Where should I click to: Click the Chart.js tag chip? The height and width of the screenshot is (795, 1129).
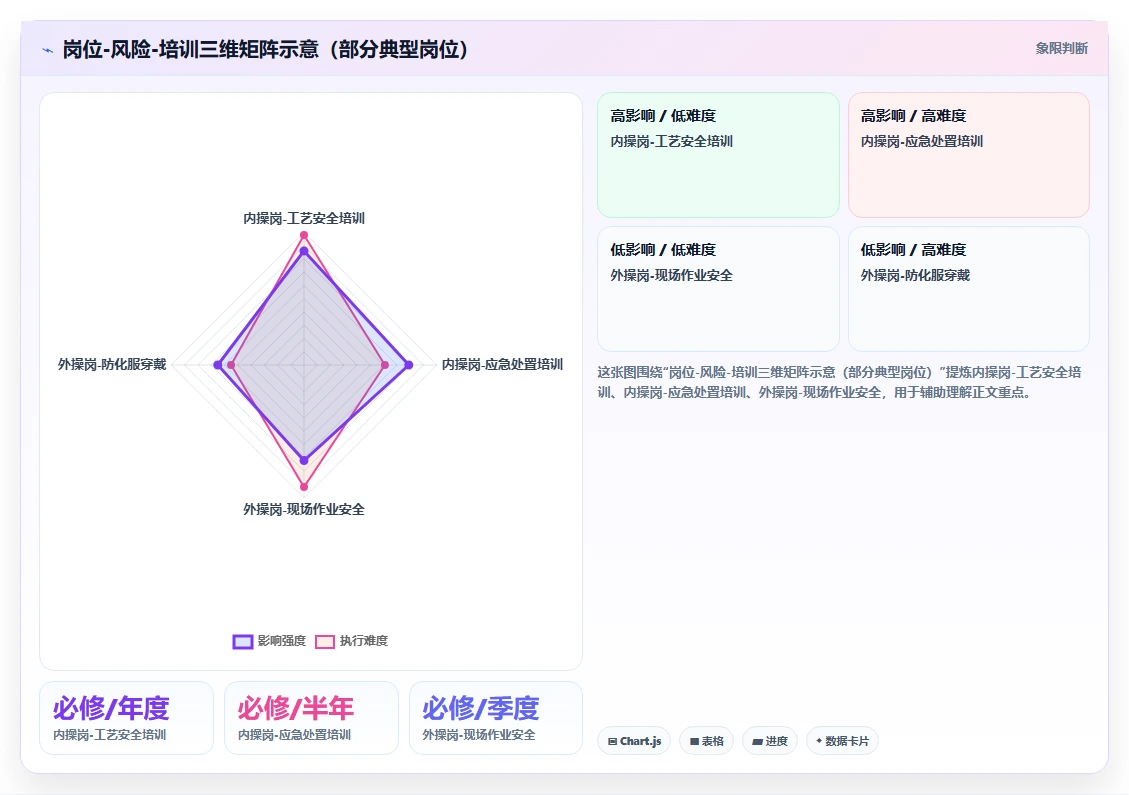pos(634,741)
